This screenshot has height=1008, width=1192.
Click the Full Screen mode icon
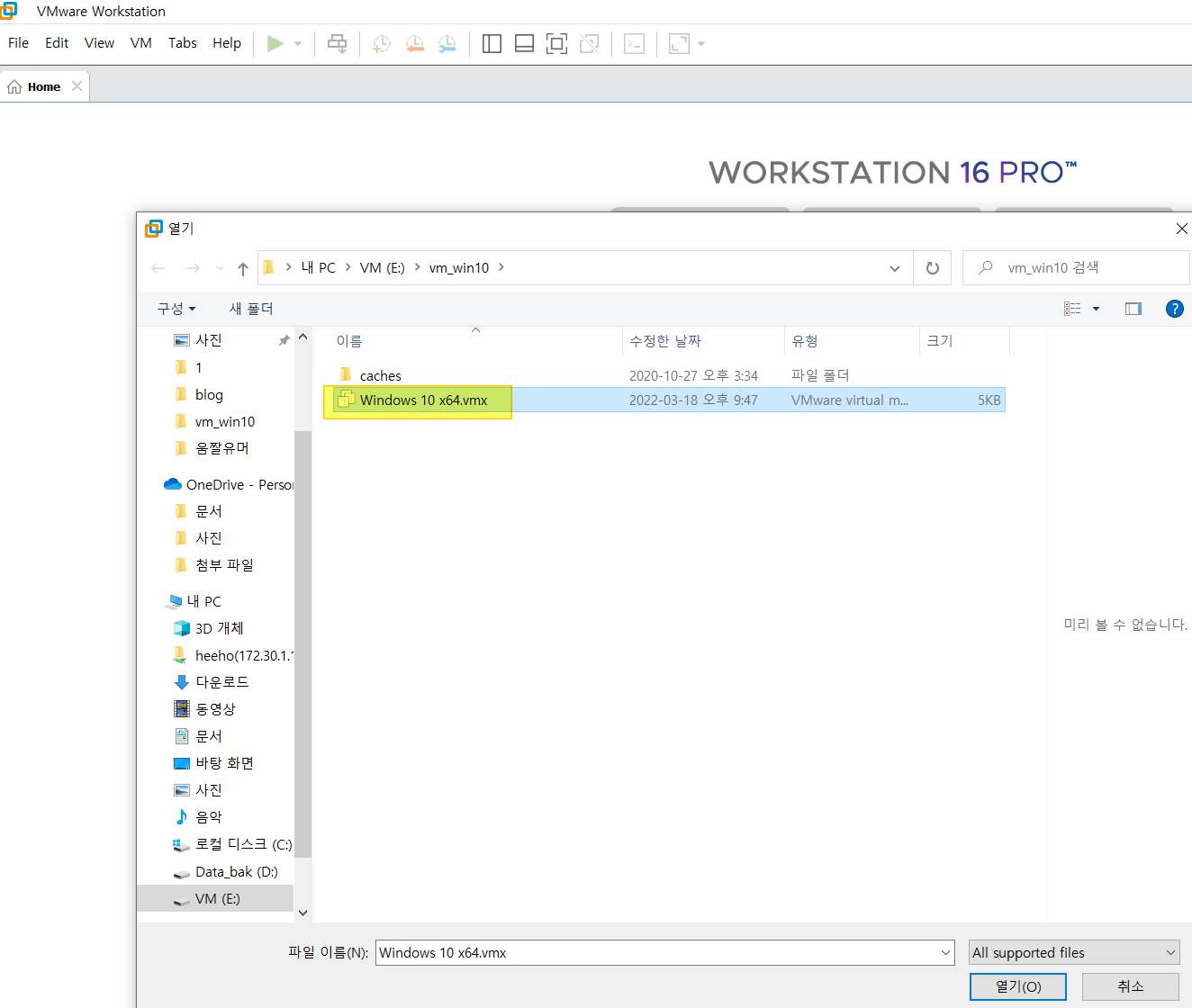pos(556,43)
